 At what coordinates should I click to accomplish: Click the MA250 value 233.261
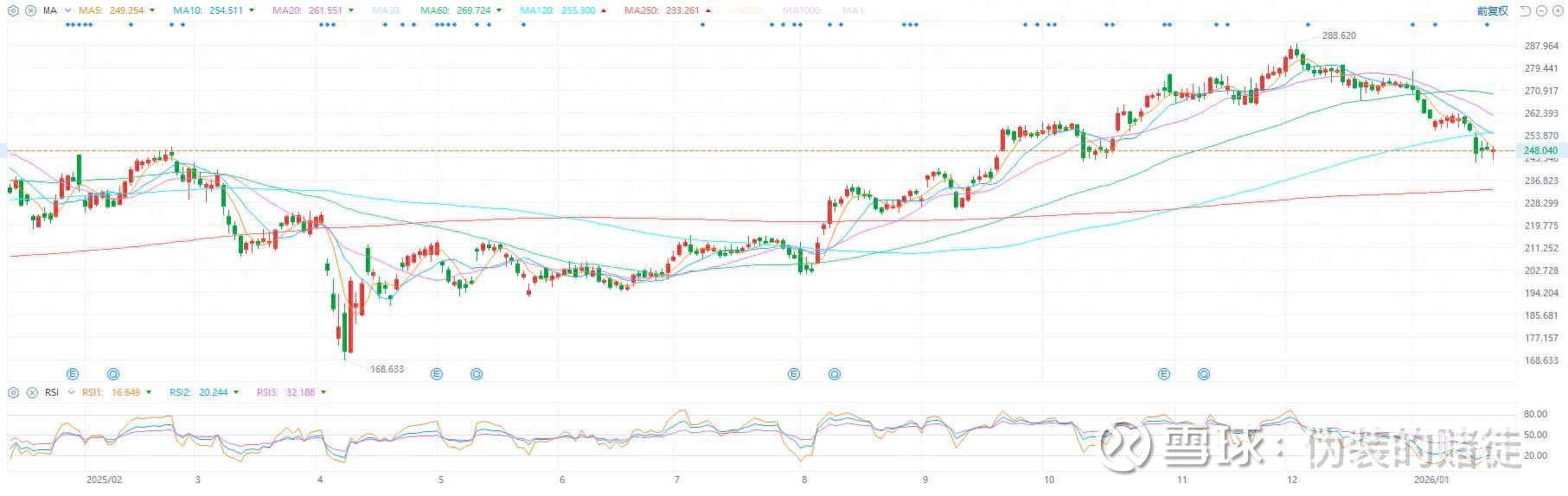coord(682,10)
